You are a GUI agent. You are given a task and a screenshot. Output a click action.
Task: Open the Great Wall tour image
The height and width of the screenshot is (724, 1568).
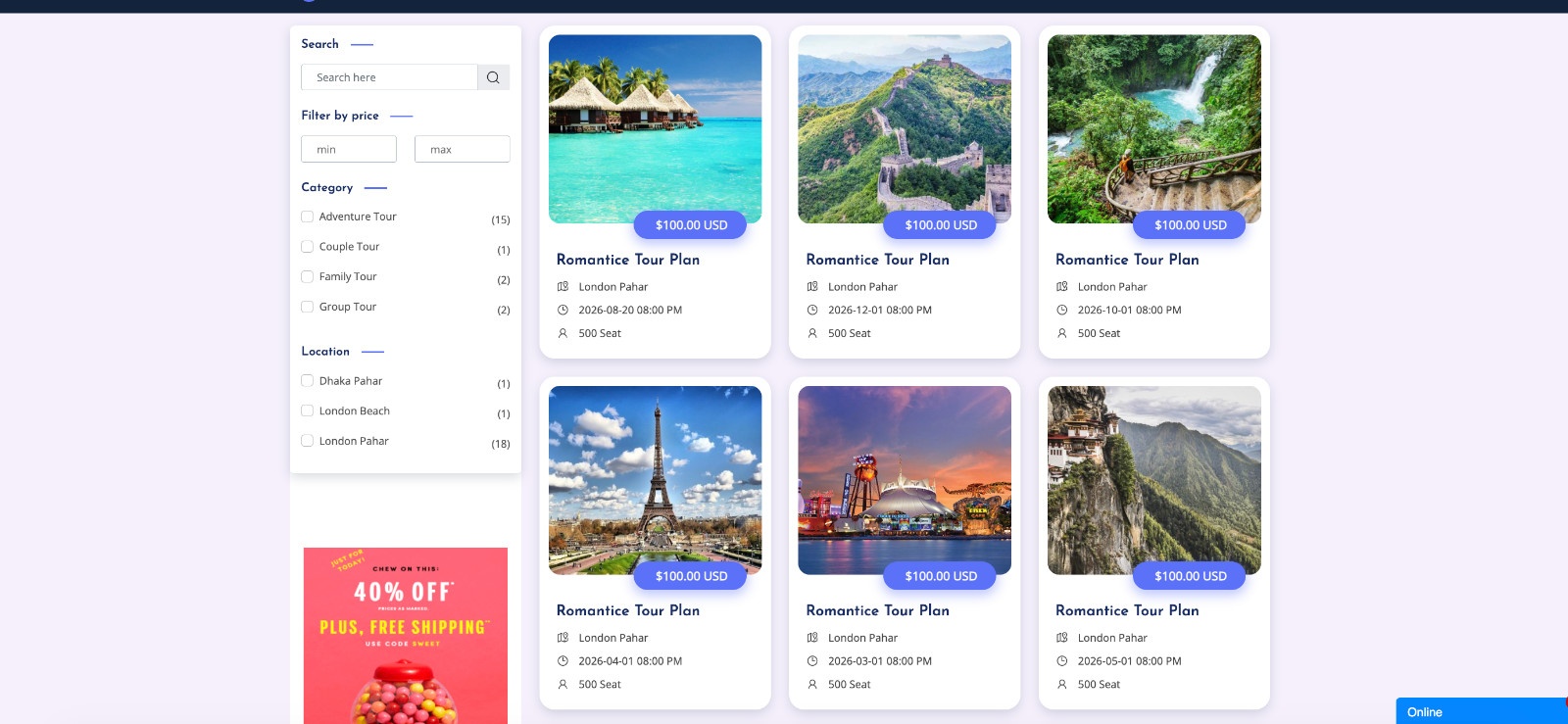905,128
